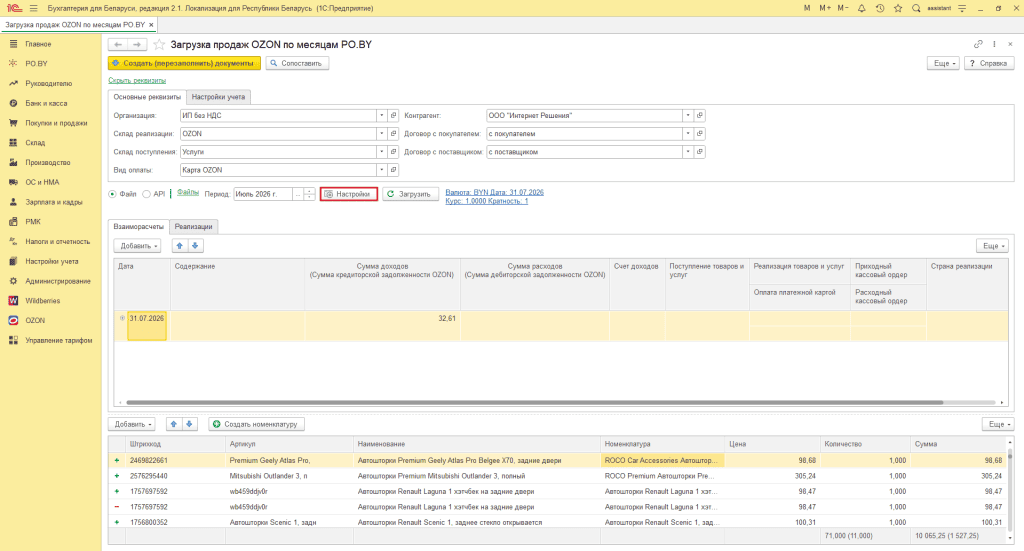Image resolution: width=1024 pixels, height=551 pixels.
Task: Open the Склад section icon
Action: 13,142
